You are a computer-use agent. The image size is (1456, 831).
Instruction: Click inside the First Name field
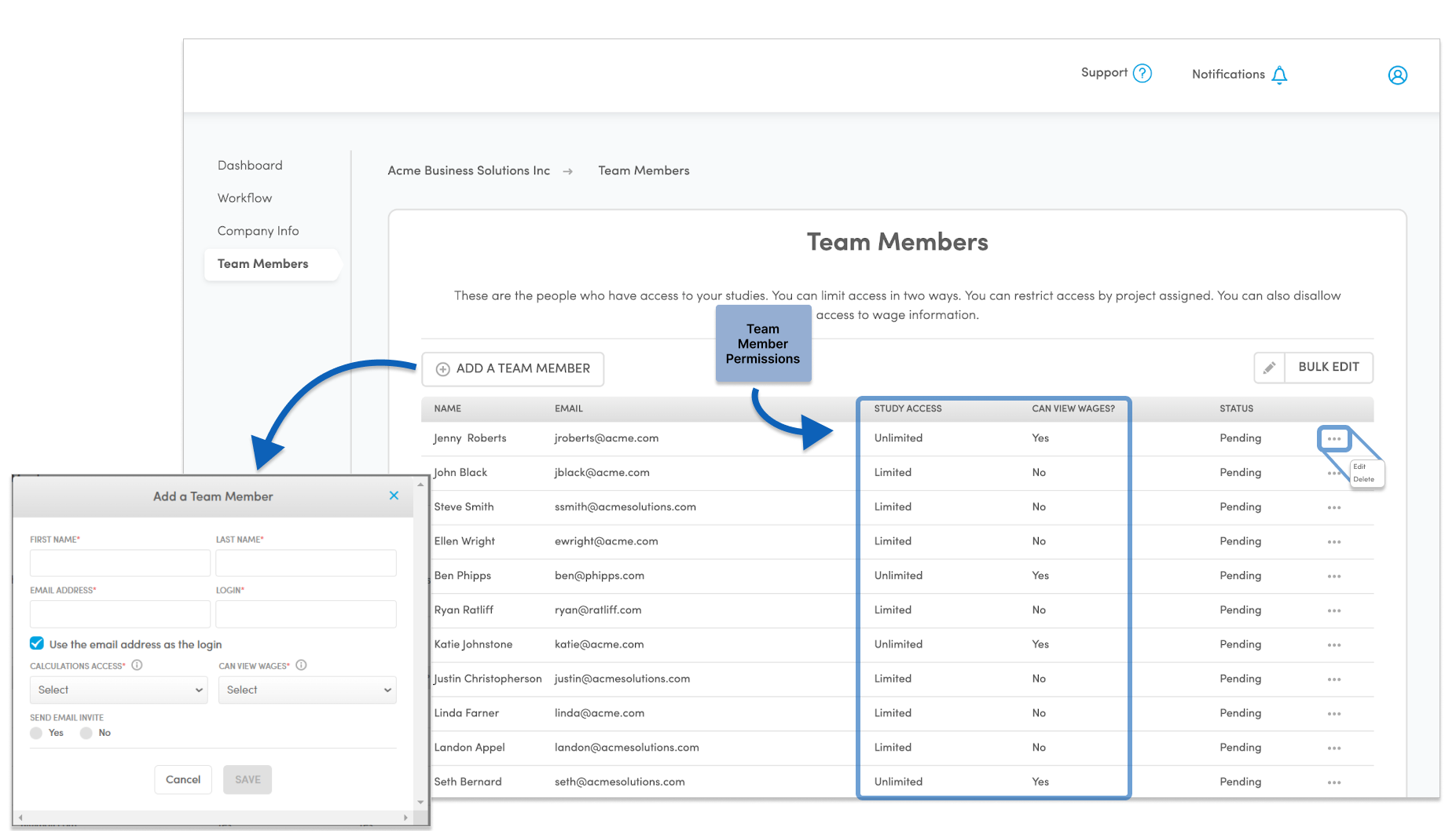[x=119, y=562]
